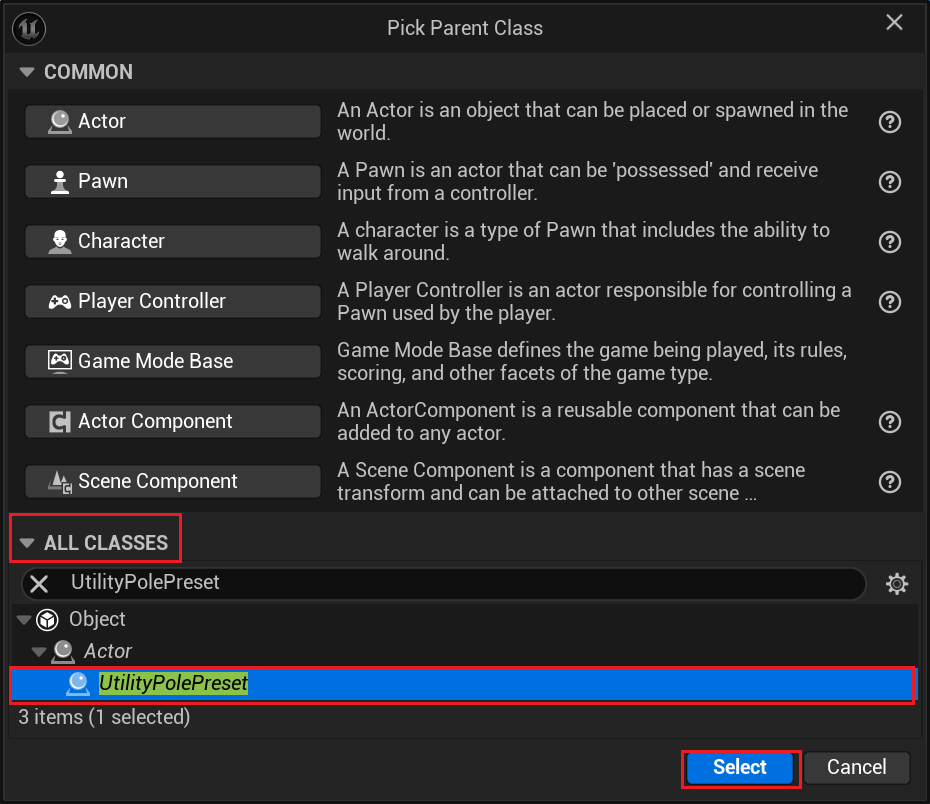Collapse the Object tree node
Viewport: 930px width, 804px height.
(24, 620)
